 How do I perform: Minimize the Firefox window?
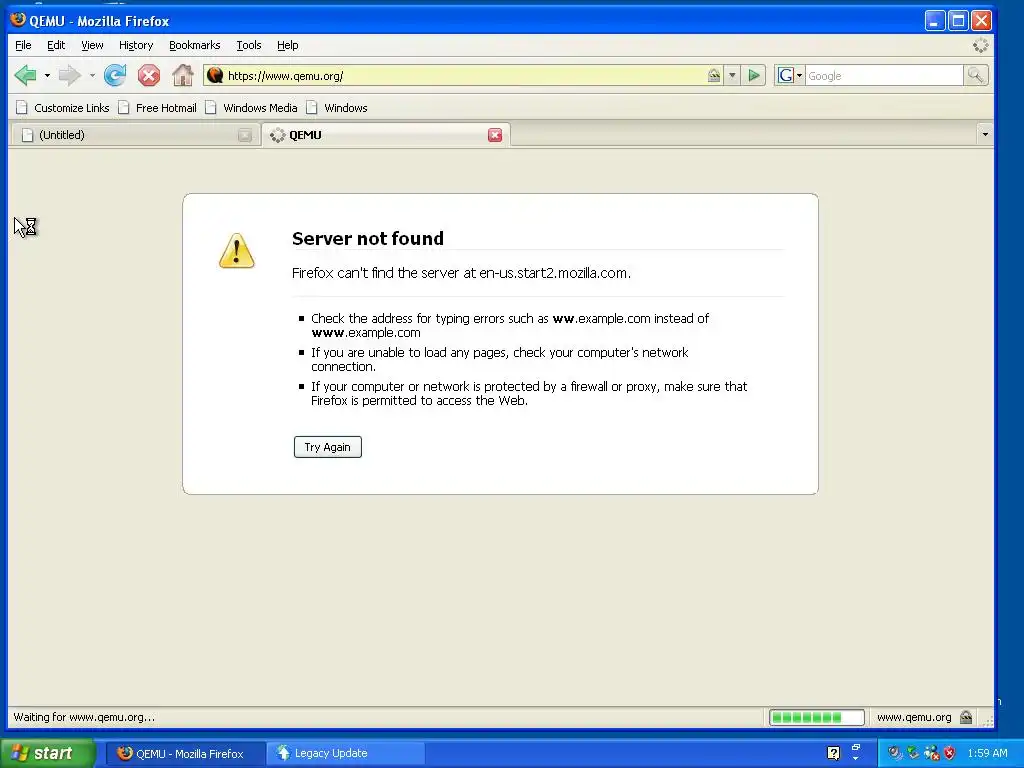pos(935,21)
